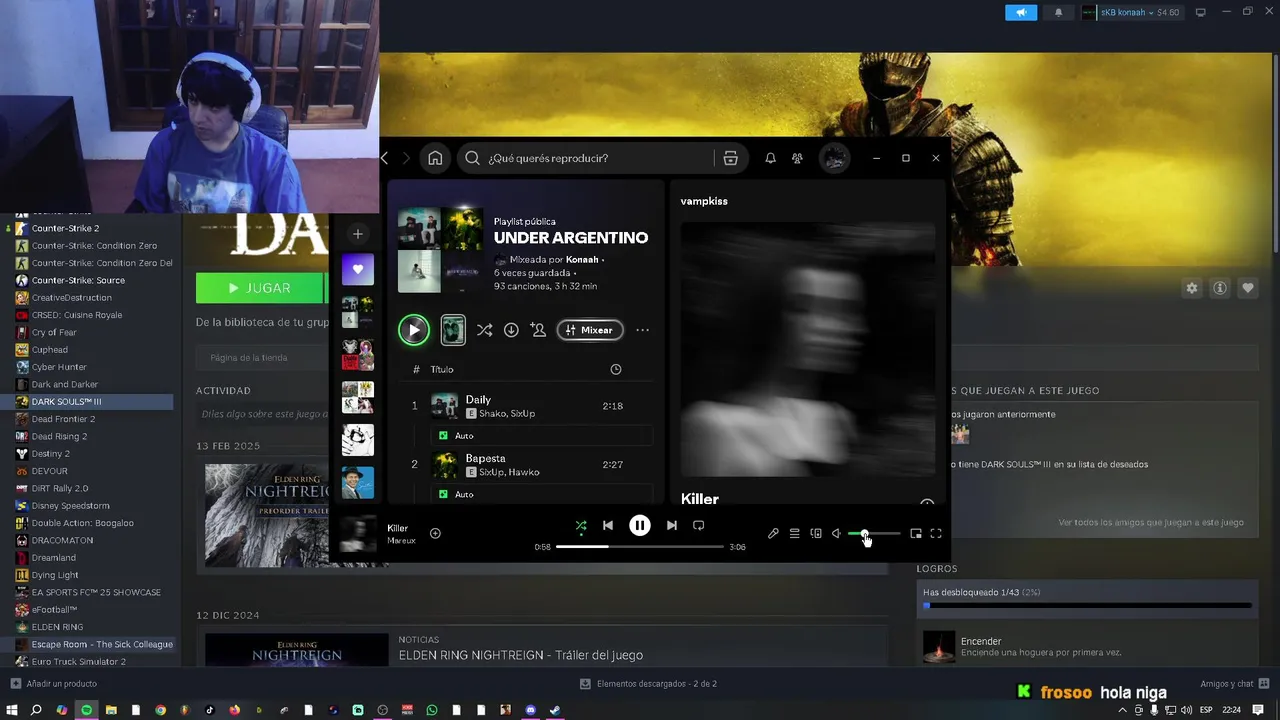Select ELDEN RING in Steam library
Viewport: 1280px width, 720px height.
(x=57, y=627)
